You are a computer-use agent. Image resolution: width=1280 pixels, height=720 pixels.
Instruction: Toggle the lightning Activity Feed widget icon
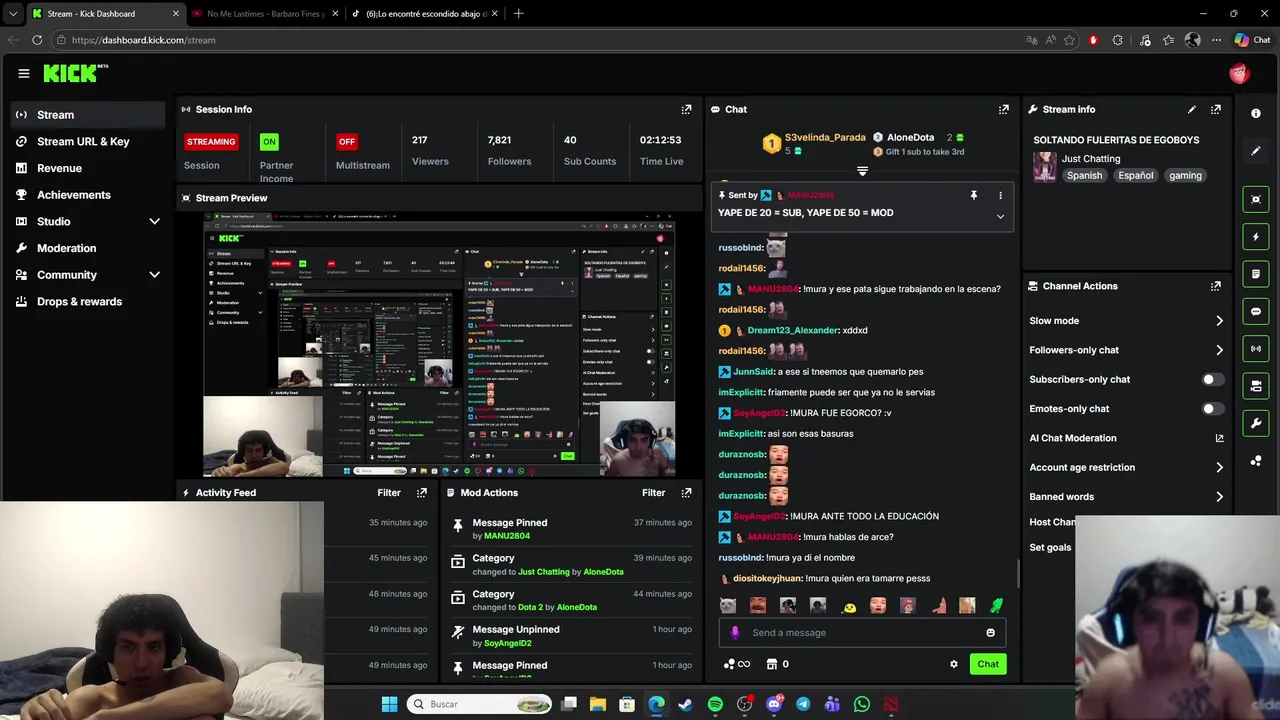pyautogui.click(x=1256, y=237)
